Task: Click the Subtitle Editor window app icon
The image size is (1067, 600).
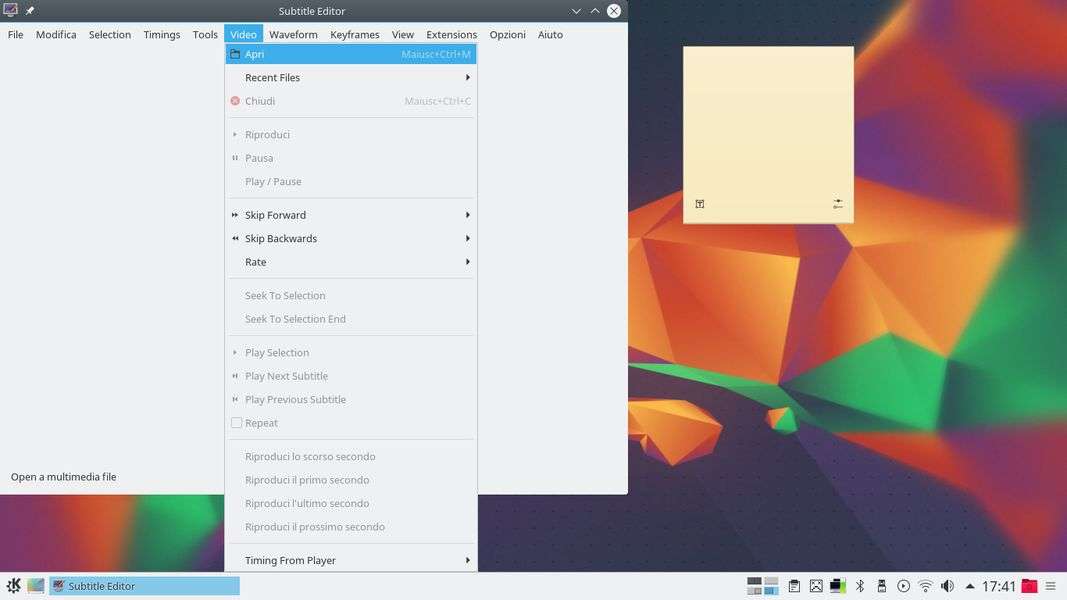Action: click(x=10, y=10)
